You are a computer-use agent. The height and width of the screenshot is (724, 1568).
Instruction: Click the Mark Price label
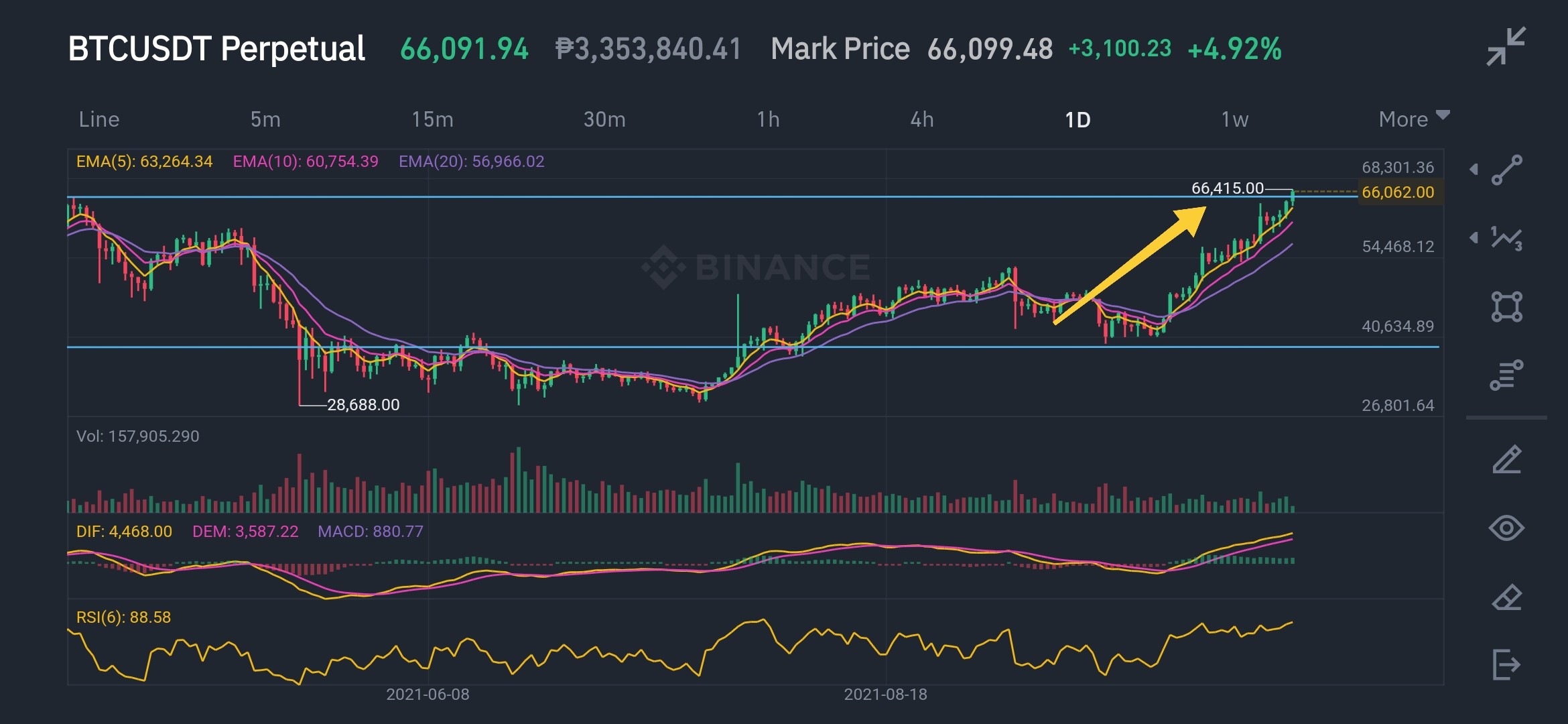coord(840,49)
